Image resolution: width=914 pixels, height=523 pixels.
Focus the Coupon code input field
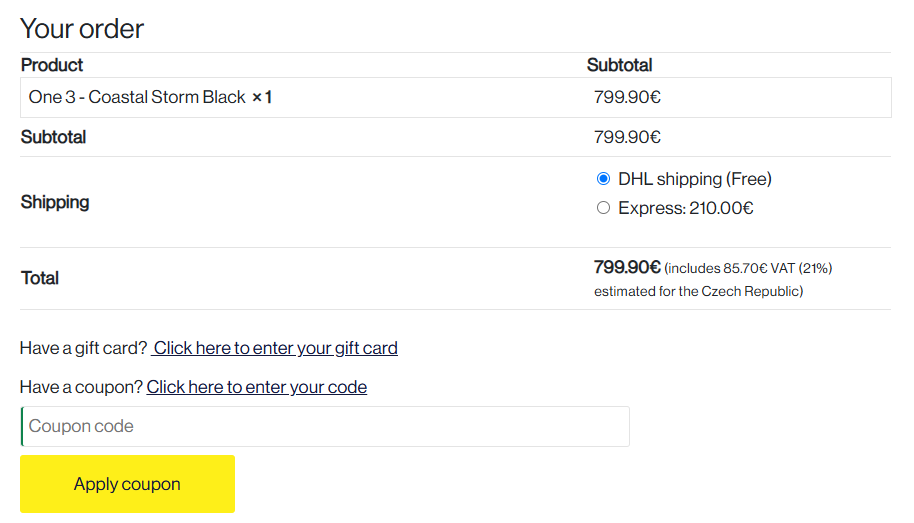(x=325, y=426)
